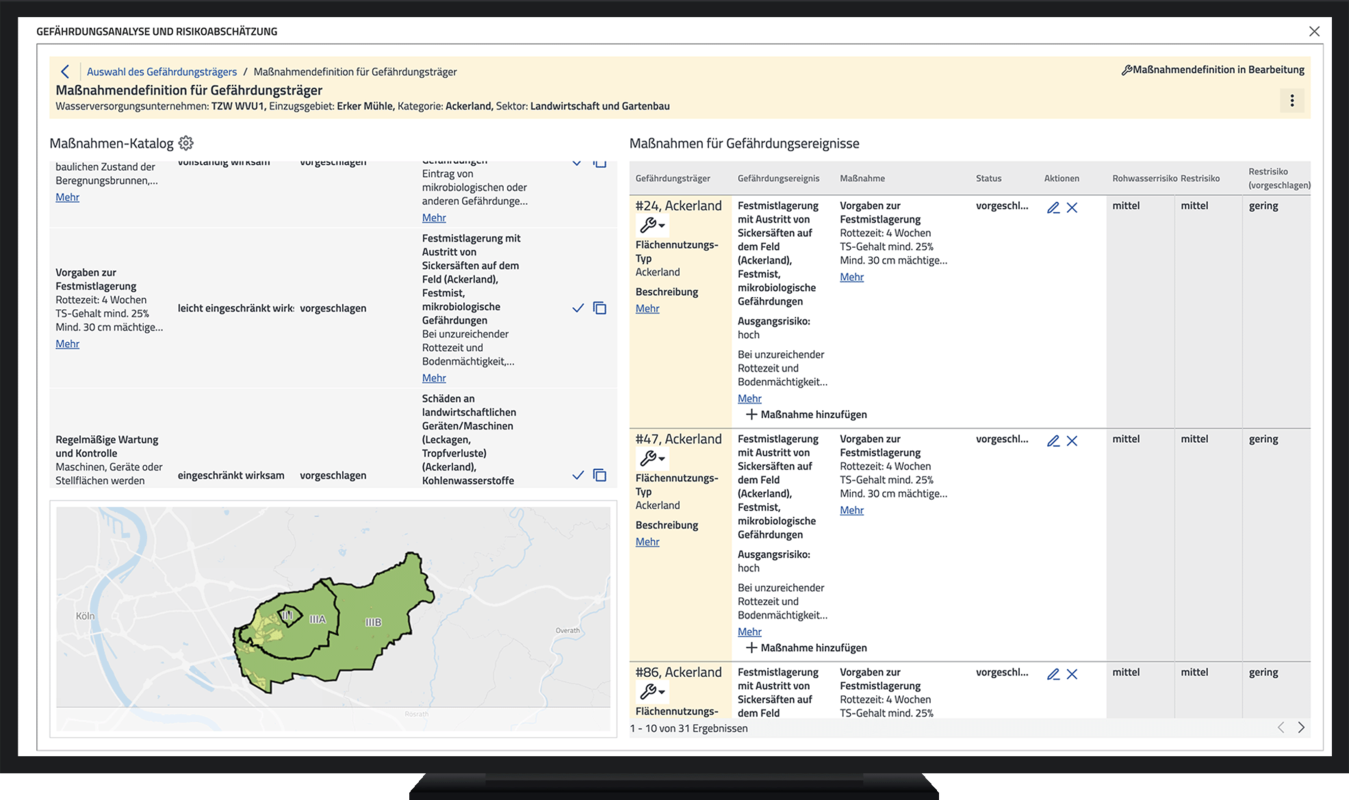Edit the measure in row #24 Ackerland
Viewport: 1349px width, 800px height.
1053,208
